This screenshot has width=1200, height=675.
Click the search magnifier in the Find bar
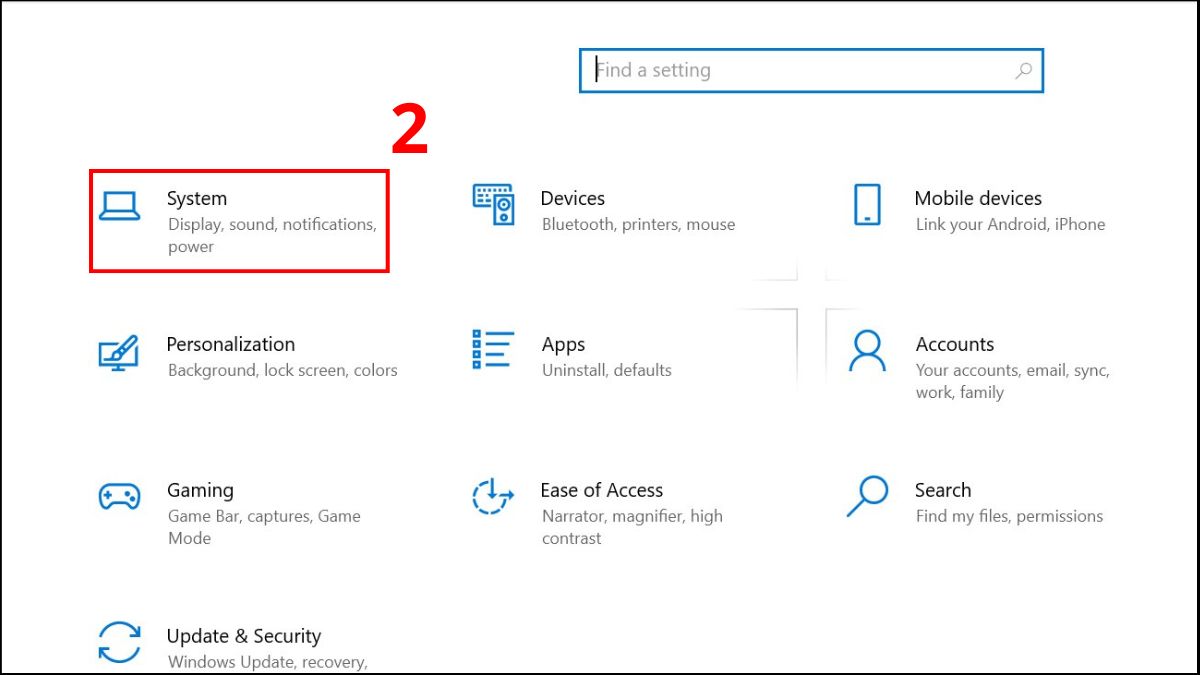click(x=1022, y=71)
